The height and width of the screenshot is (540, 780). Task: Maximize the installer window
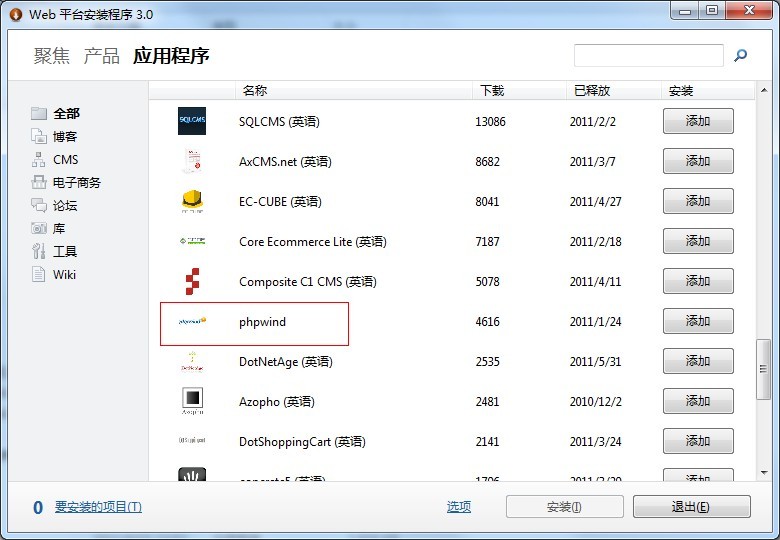(x=712, y=10)
